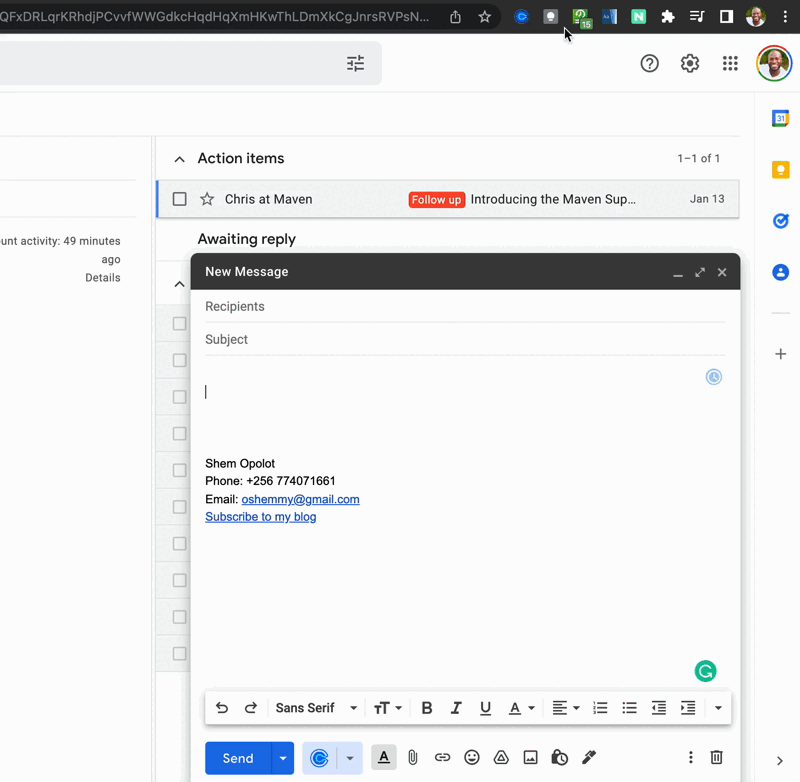Open the emoji picker

(x=472, y=758)
